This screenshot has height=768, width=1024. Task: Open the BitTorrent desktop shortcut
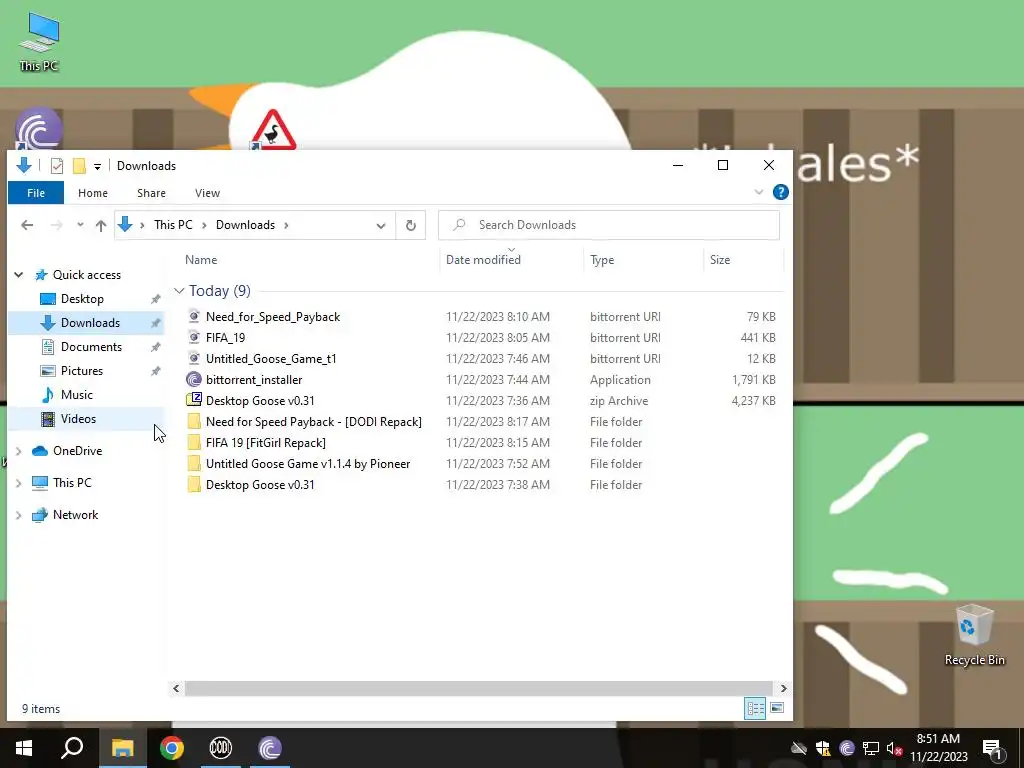click(x=39, y=128)
